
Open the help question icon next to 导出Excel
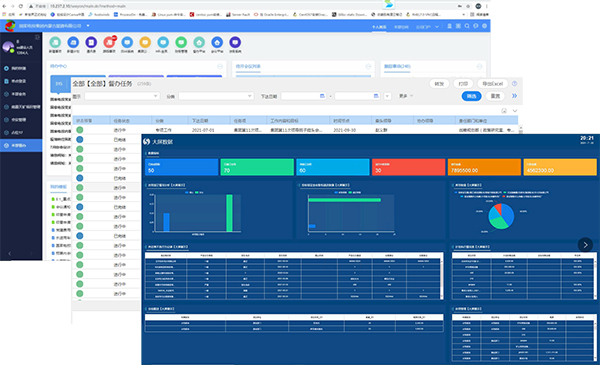pos(514,83)
